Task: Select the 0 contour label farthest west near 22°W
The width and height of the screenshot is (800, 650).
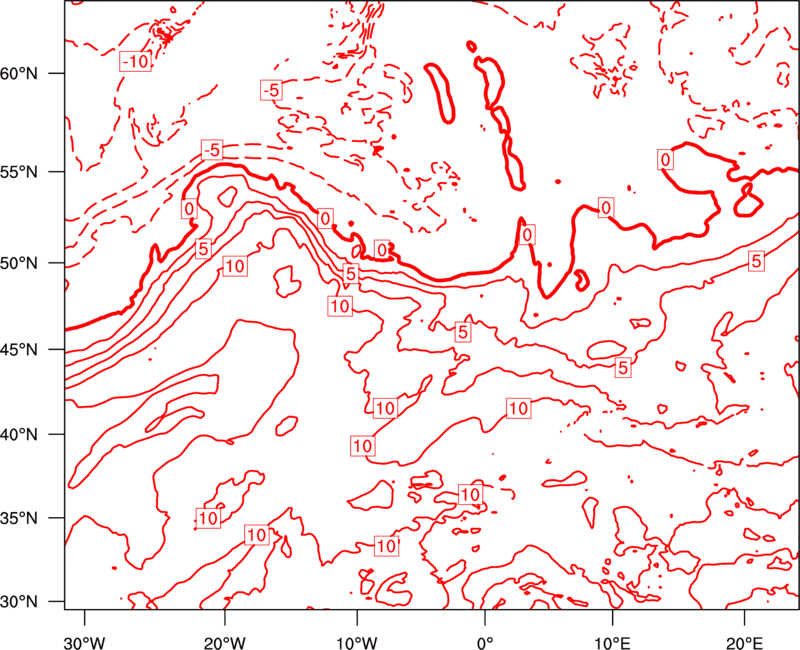Action: (189, 209)
